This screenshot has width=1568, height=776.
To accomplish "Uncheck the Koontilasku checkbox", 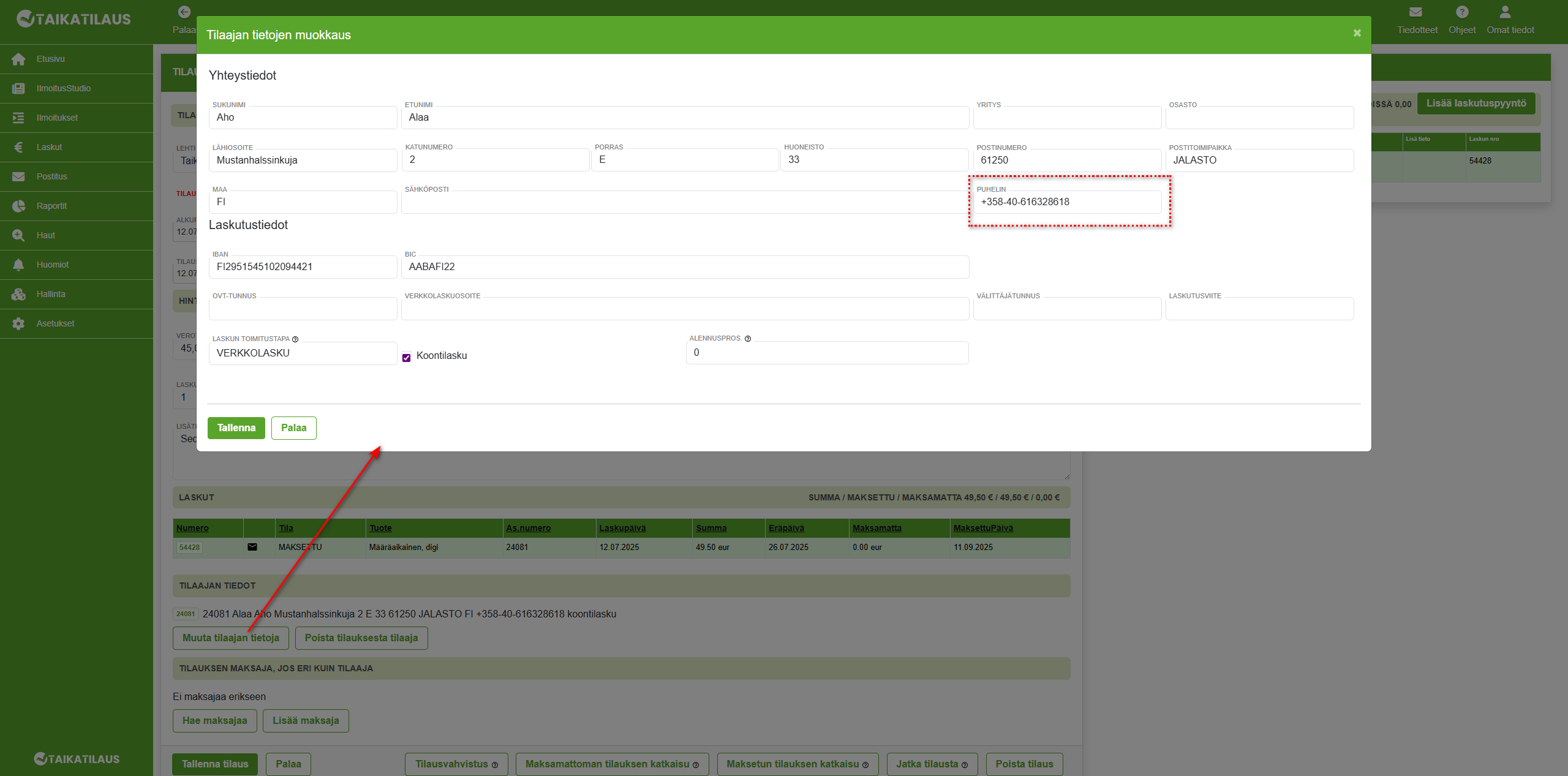I will pos(407,358).
